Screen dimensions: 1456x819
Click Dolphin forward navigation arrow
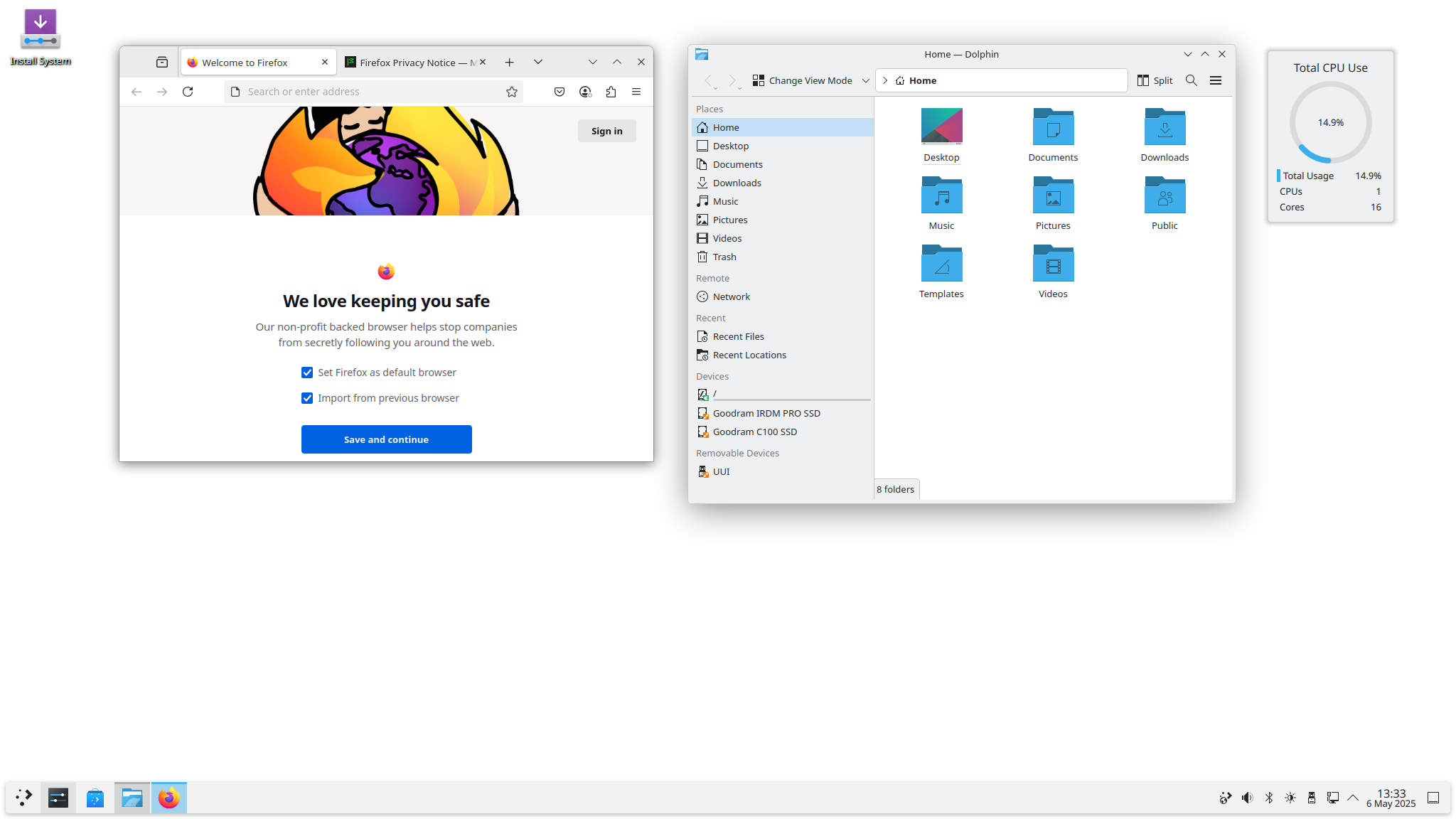coord(733,80)
